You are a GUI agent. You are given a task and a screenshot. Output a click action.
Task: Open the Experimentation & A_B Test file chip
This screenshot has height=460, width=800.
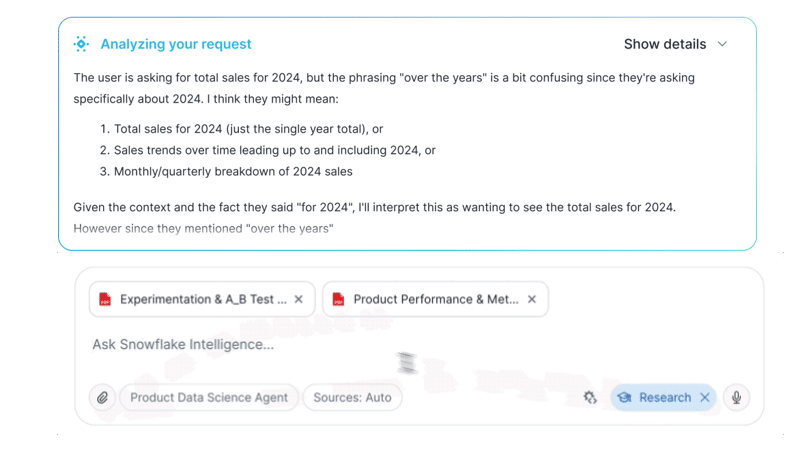202,299
